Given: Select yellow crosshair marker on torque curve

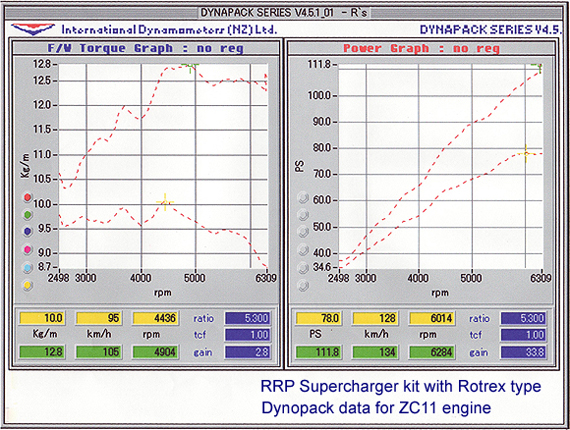Looking at the screenshot, I should coord(165,202).
